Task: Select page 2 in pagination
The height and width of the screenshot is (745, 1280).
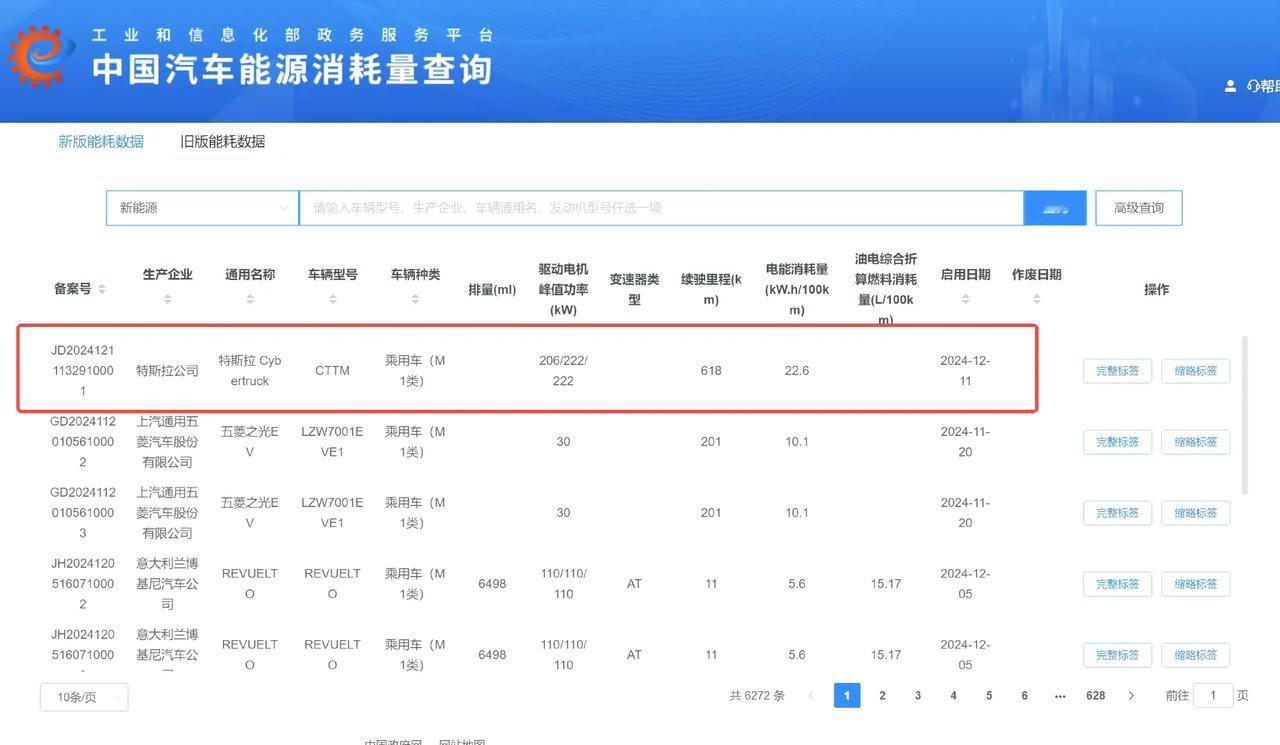Action: tap(882, 696)
